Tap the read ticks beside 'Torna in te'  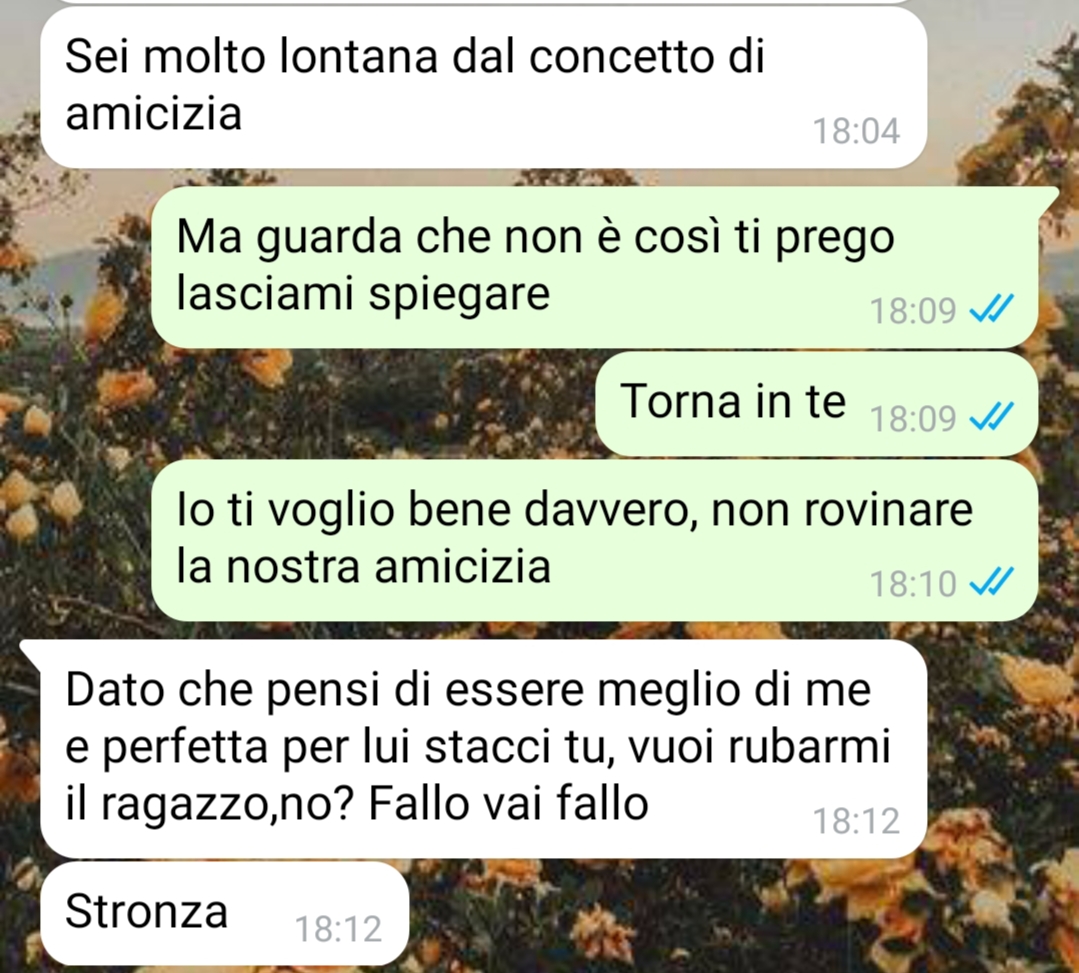coord(992,416)
